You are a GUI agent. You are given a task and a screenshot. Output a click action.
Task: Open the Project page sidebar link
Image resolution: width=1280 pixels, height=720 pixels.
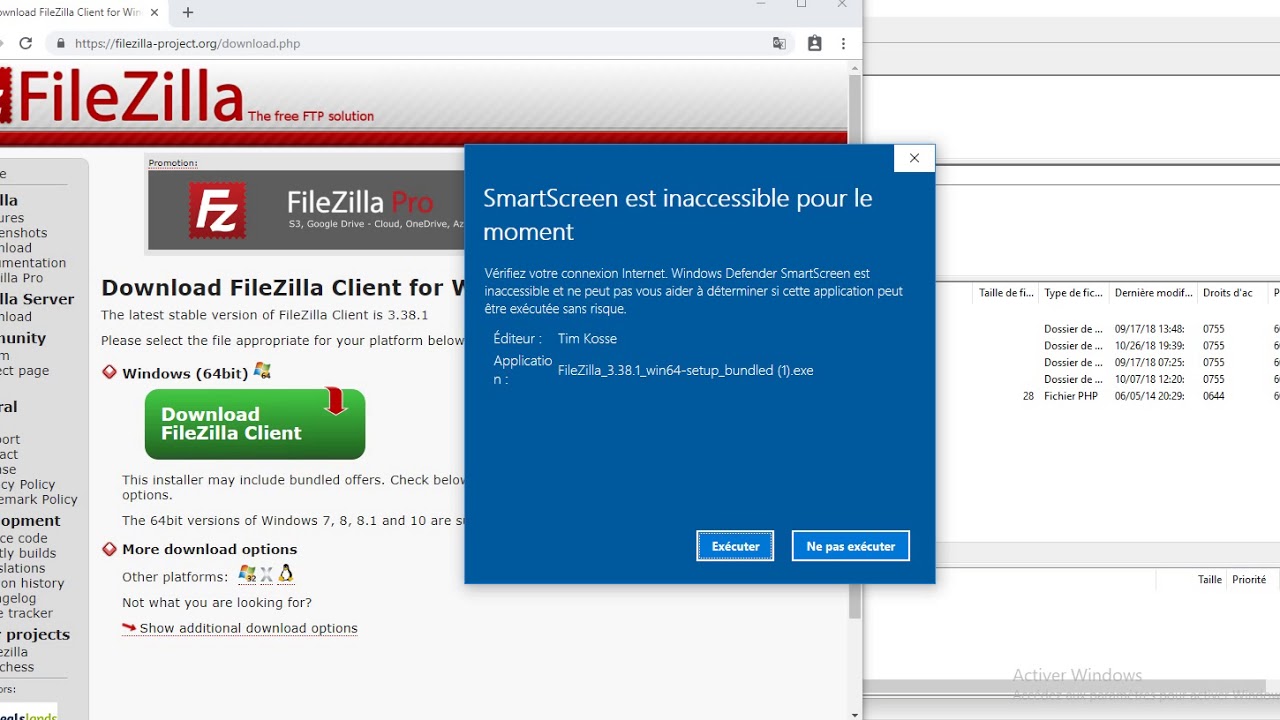24,370
